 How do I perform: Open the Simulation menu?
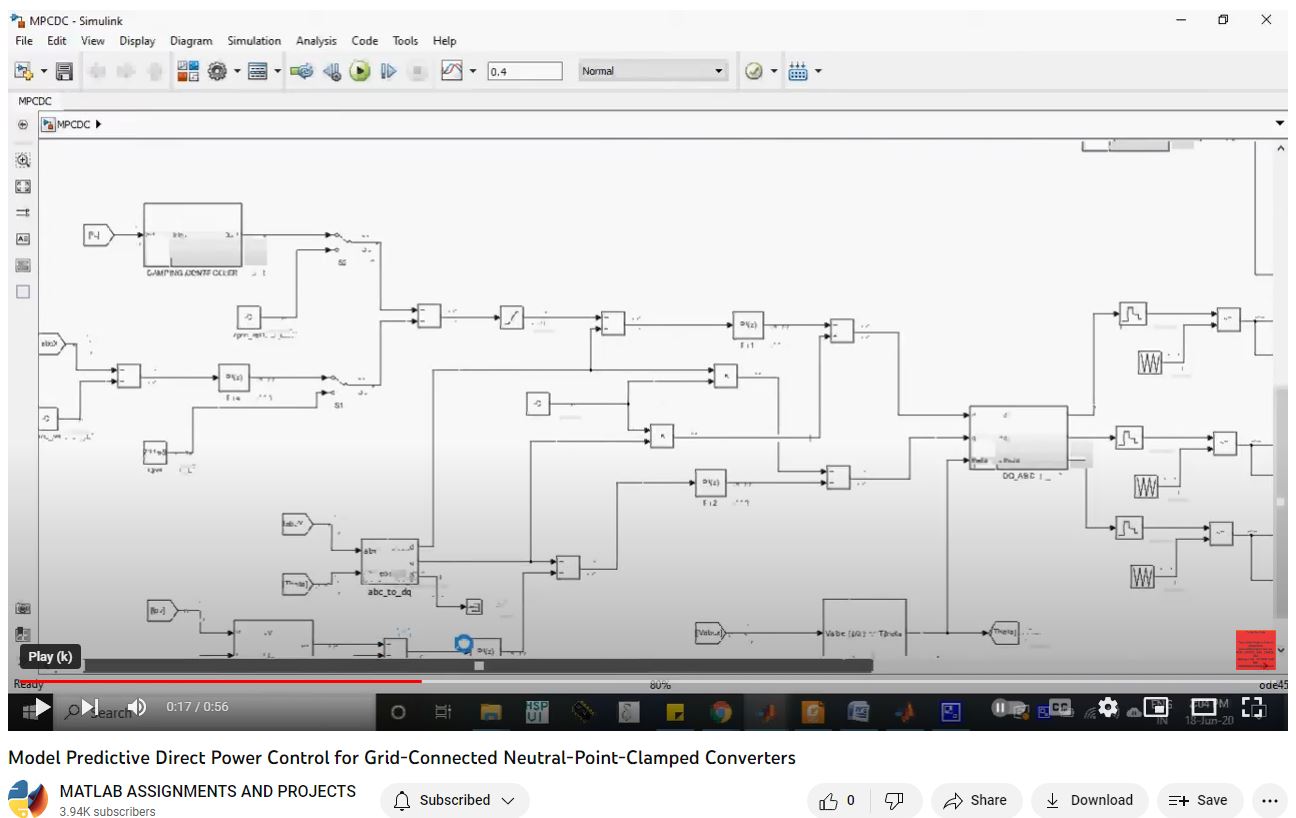pos(254,41)
